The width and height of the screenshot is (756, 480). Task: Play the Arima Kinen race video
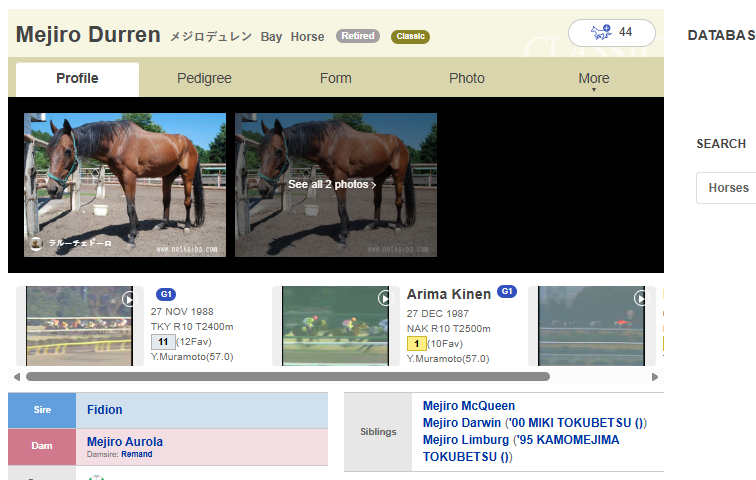pyautogui.click(x=336, y=326)
